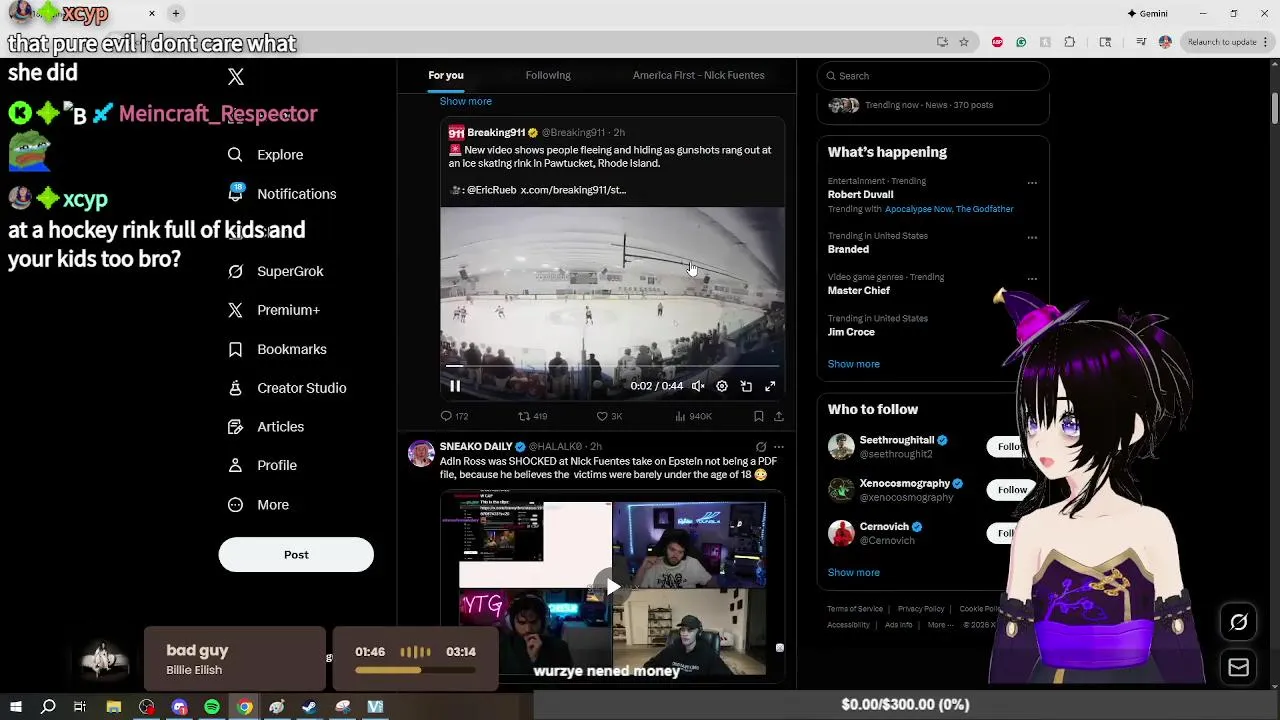
Task: Open the Apocalypse Now trending link
Action: click(918, 209)
